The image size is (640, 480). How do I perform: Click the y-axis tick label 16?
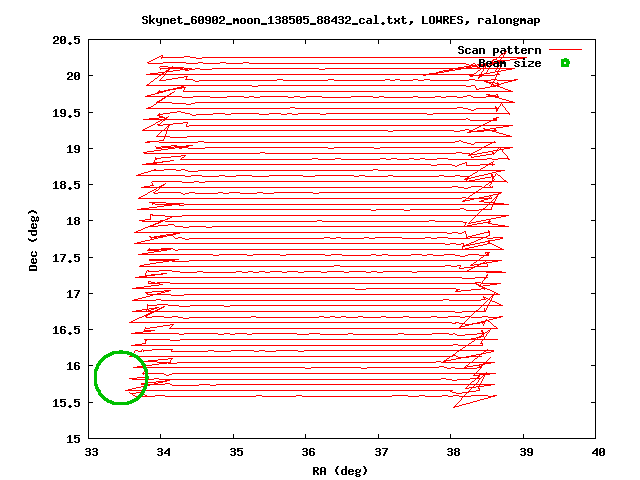pyautogui.click(x=73, y=366)
